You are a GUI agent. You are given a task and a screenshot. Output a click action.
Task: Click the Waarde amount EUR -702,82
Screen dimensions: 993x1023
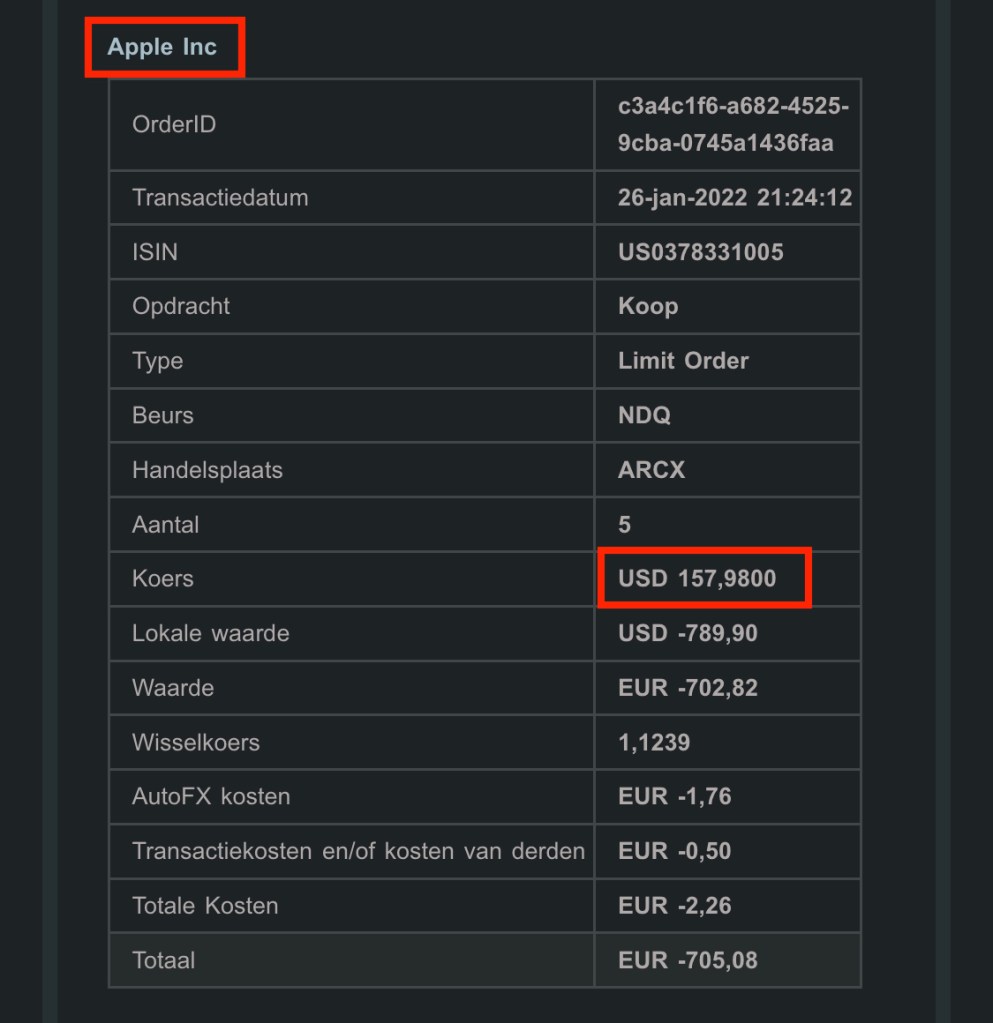(688, 688)
